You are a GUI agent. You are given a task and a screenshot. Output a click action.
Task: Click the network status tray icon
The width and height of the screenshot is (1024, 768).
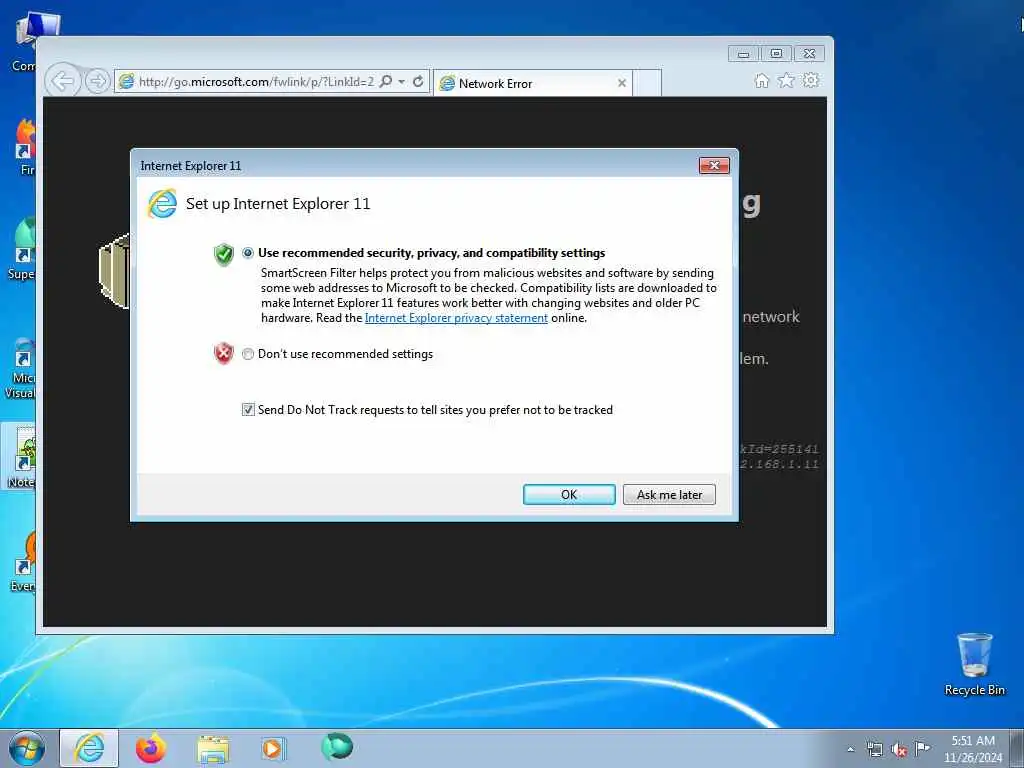point(874,749)
